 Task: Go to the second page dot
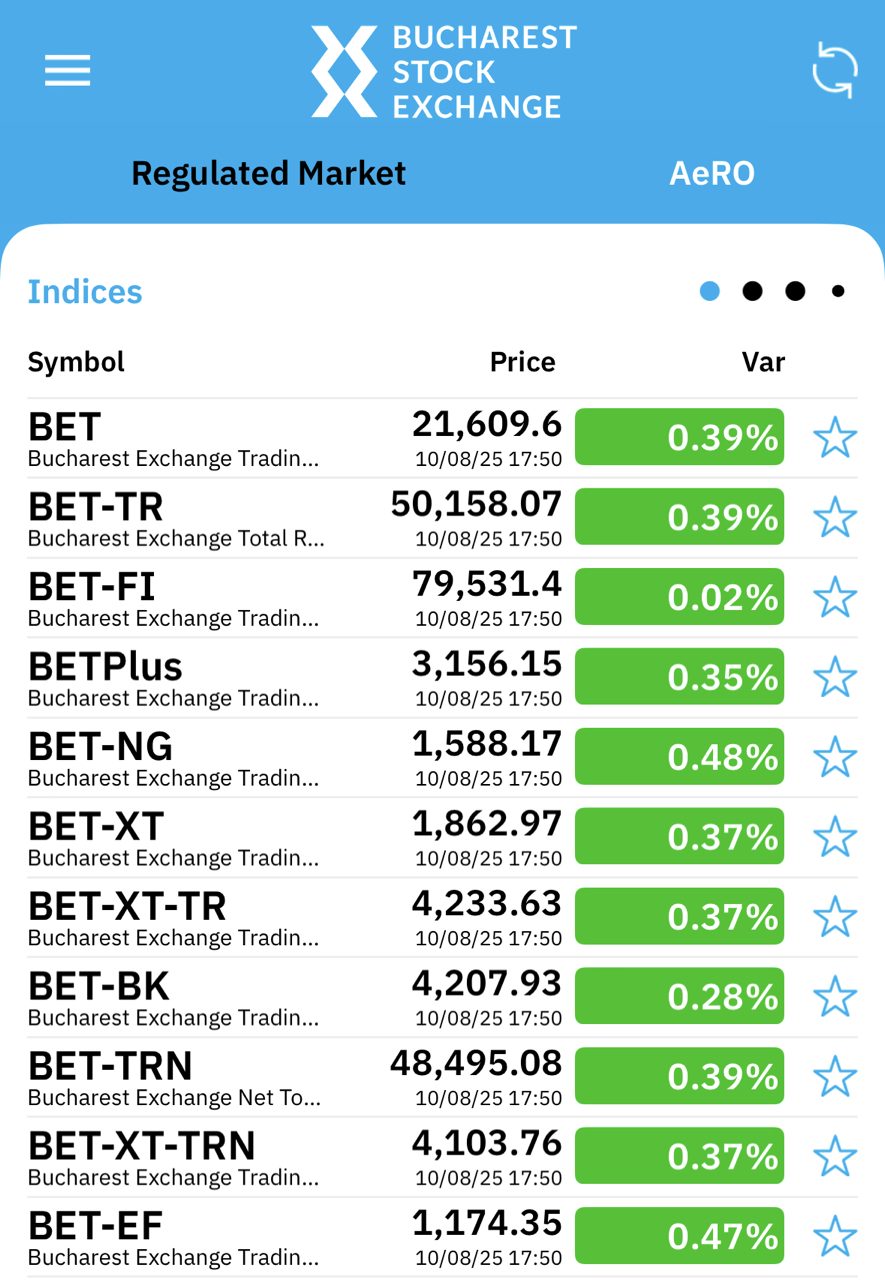[752, 291]
